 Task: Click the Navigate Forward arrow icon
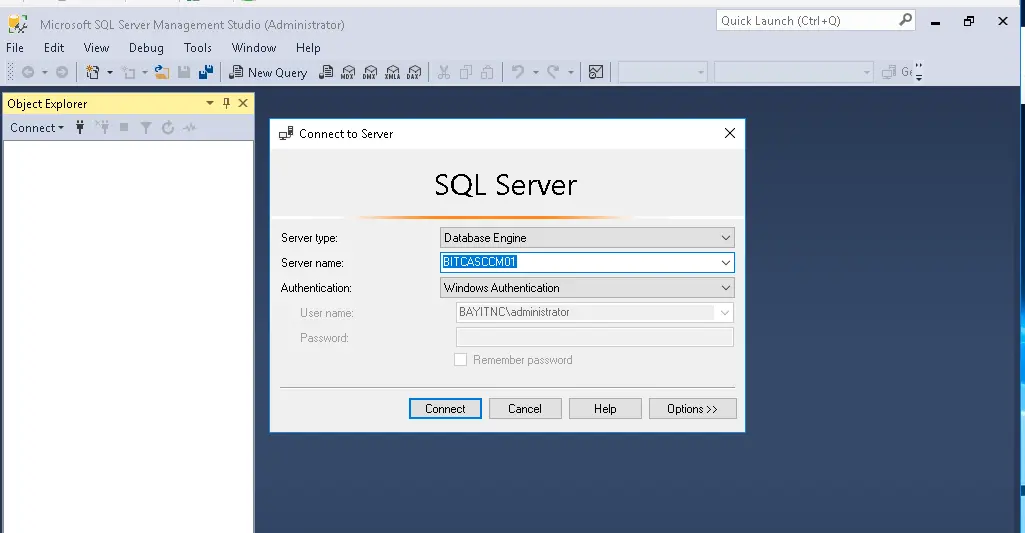[x=61, y=72]
